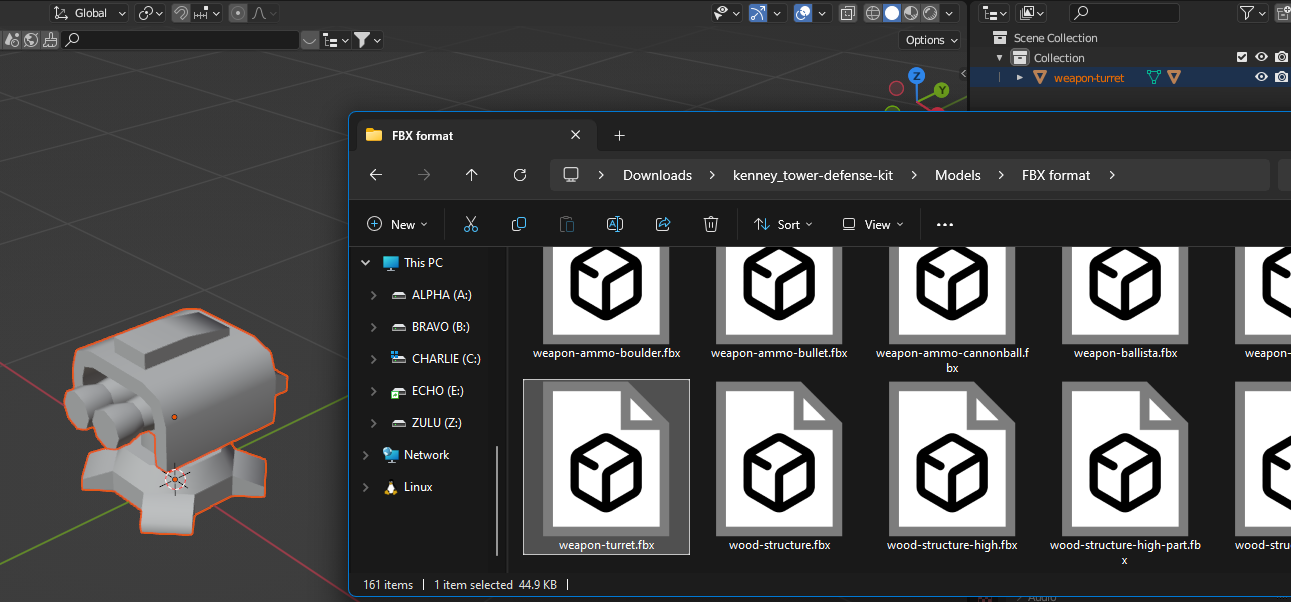Toggle snapping magnet icon in Blender header
Image resolution: width=1291 pixels, height=602 pixels.
(x=181, y=13)
